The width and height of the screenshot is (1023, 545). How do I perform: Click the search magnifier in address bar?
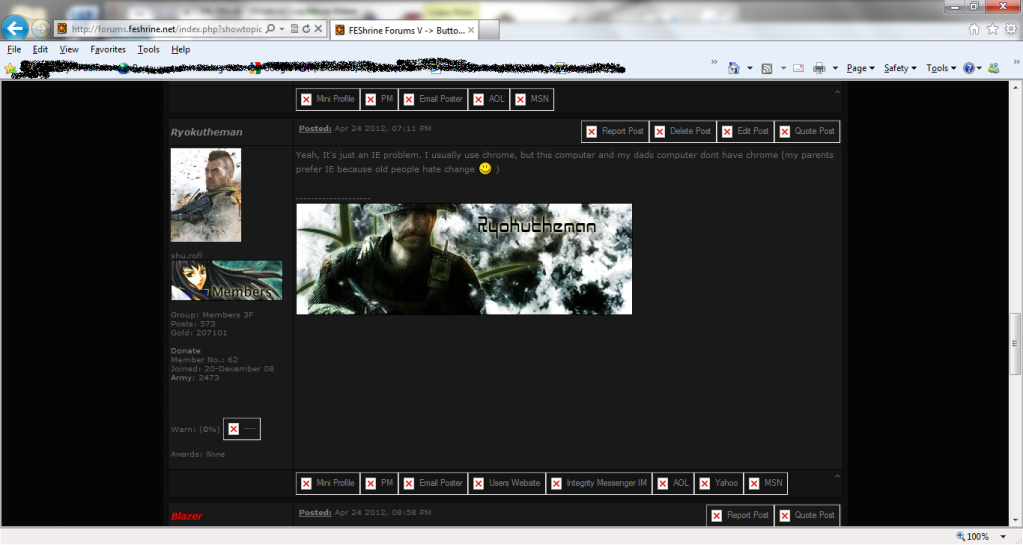tap(270, 29)
